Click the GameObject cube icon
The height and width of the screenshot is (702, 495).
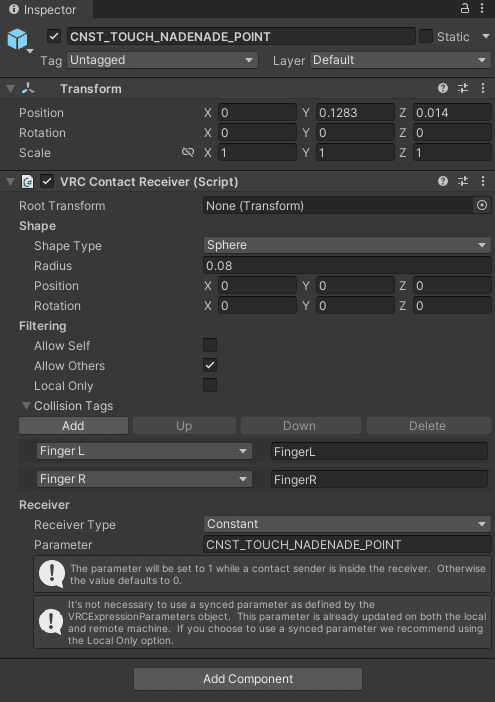17,39
